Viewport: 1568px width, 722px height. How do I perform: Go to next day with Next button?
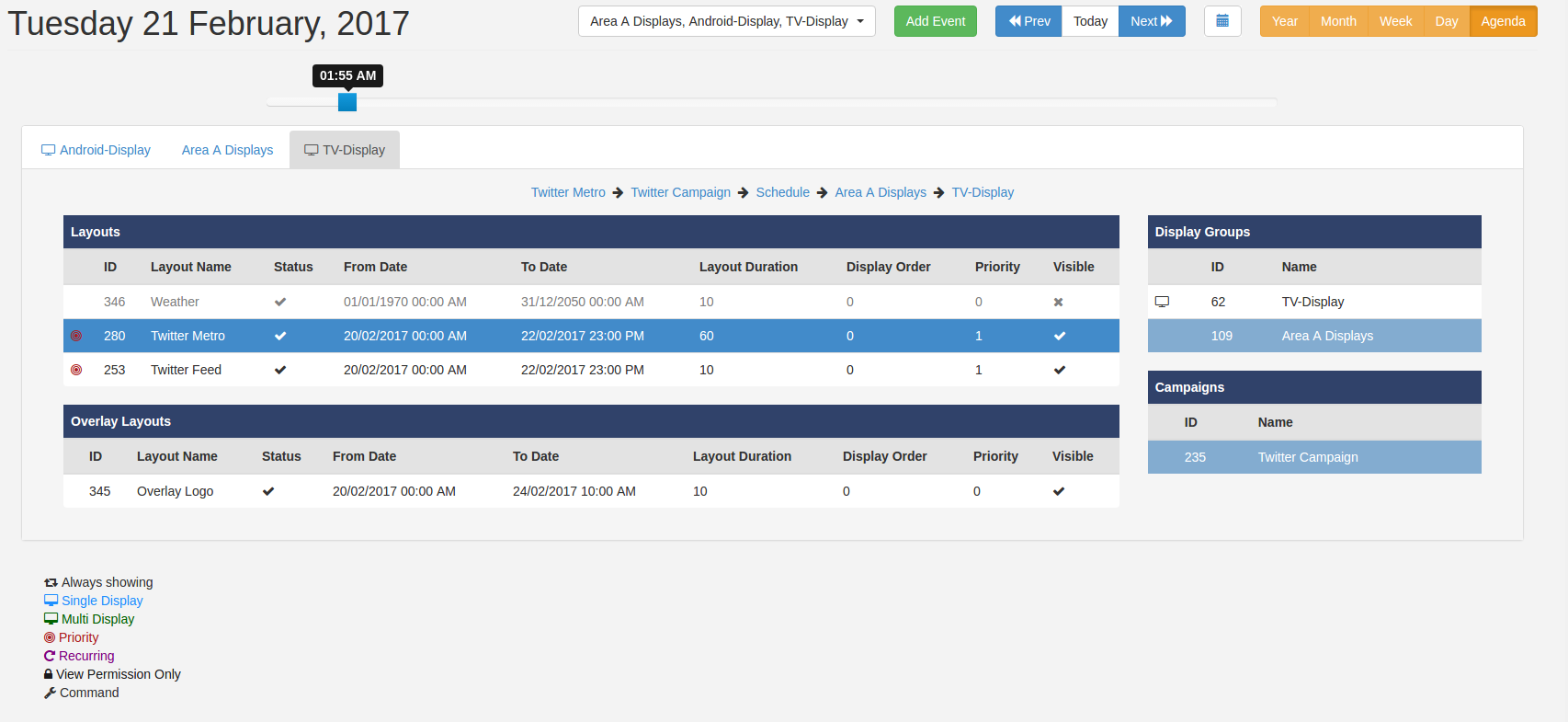pos(1151,21)
